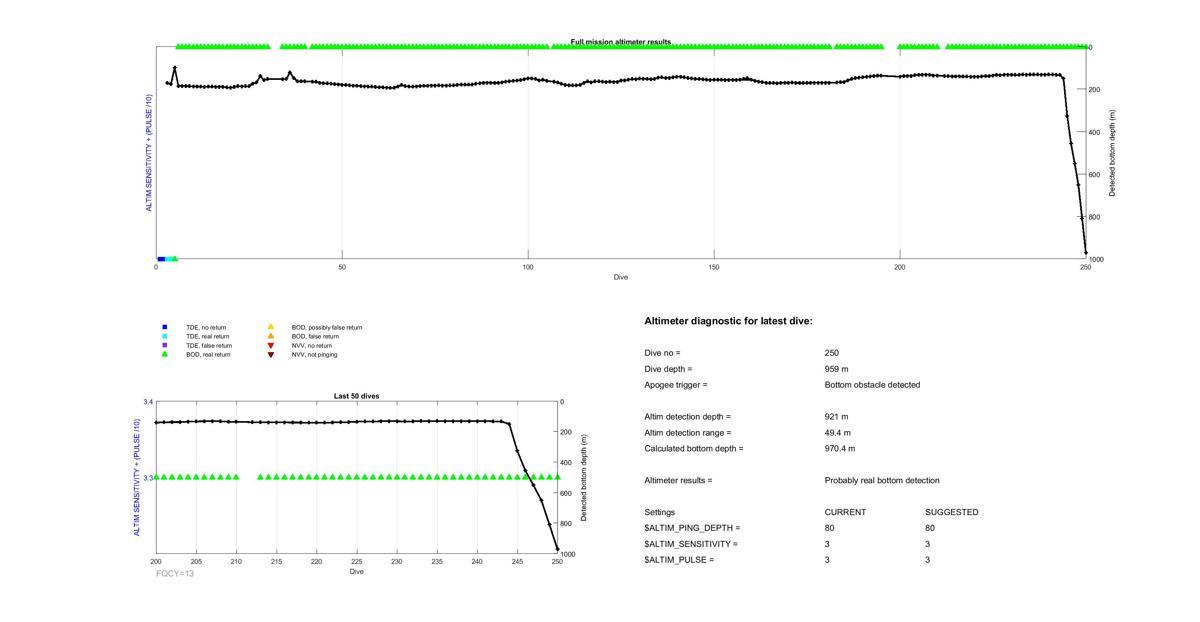Viewport: 1200px width, 622px height.
Task: Click the '150' dive tick on the full mission plot
Action: (714, 267)
